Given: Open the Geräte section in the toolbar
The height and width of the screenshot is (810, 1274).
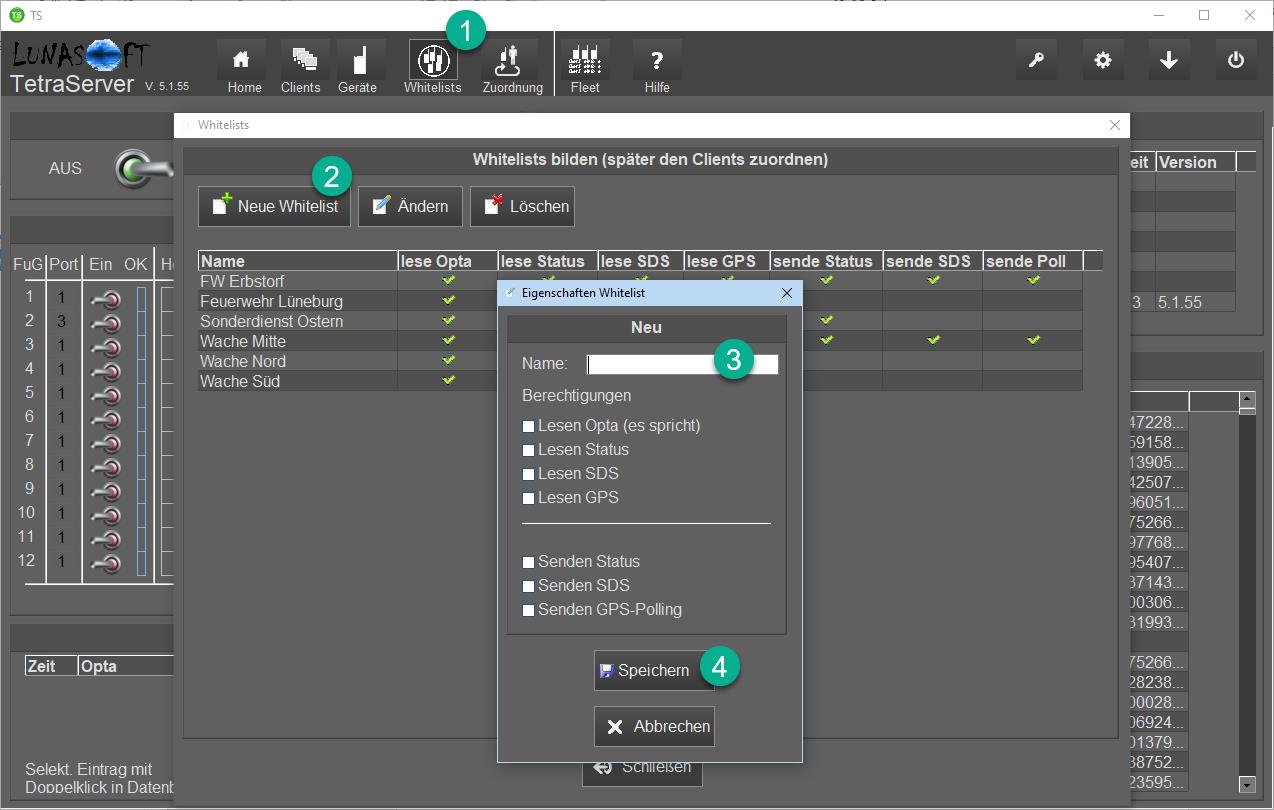Looking at the screenshot, I should [360, 60].
